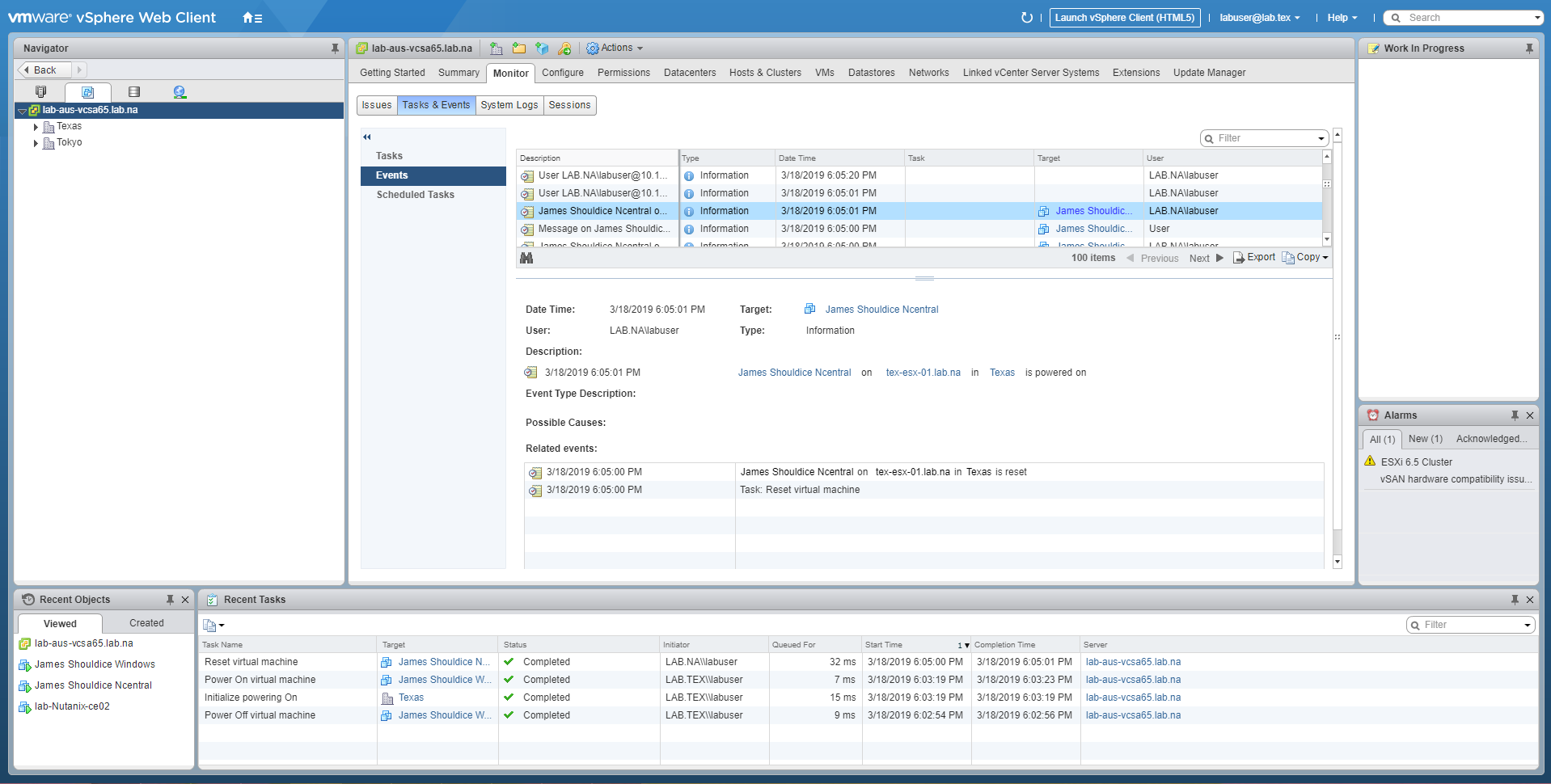This screenshot has width=1551, height=784.
Task: Select the Sessions sub-tab
Action: point(569,105)
